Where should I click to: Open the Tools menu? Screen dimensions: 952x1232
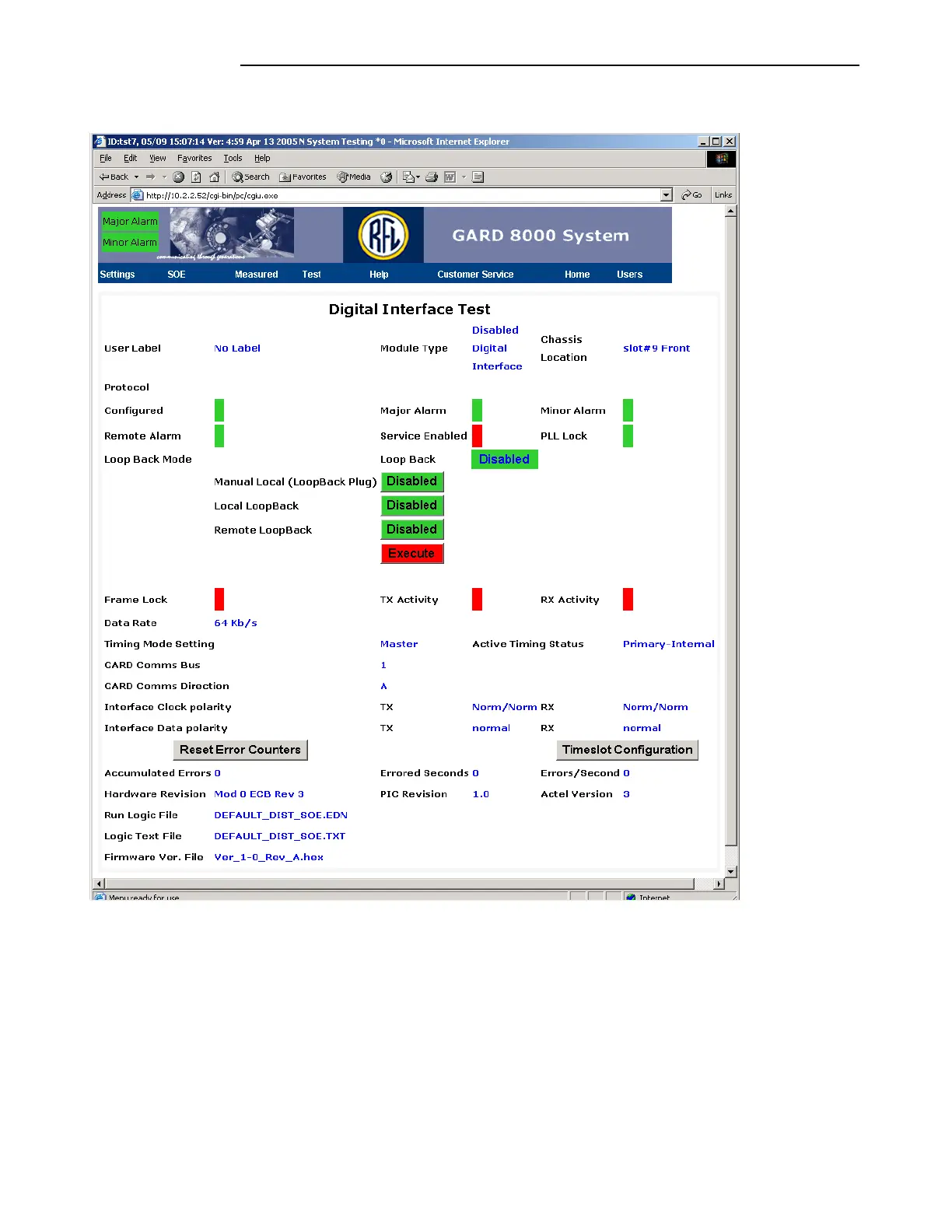tap(233, 158)
